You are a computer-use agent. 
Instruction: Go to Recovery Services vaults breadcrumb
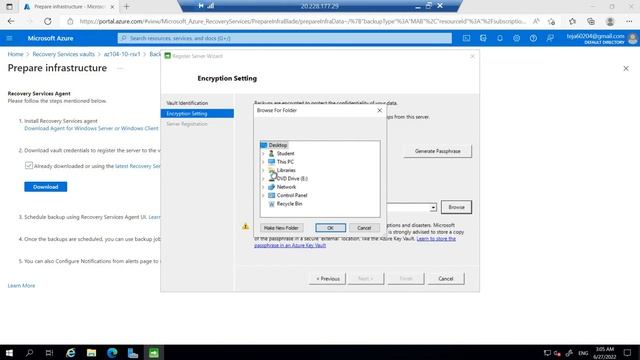(x=63, y=54)
